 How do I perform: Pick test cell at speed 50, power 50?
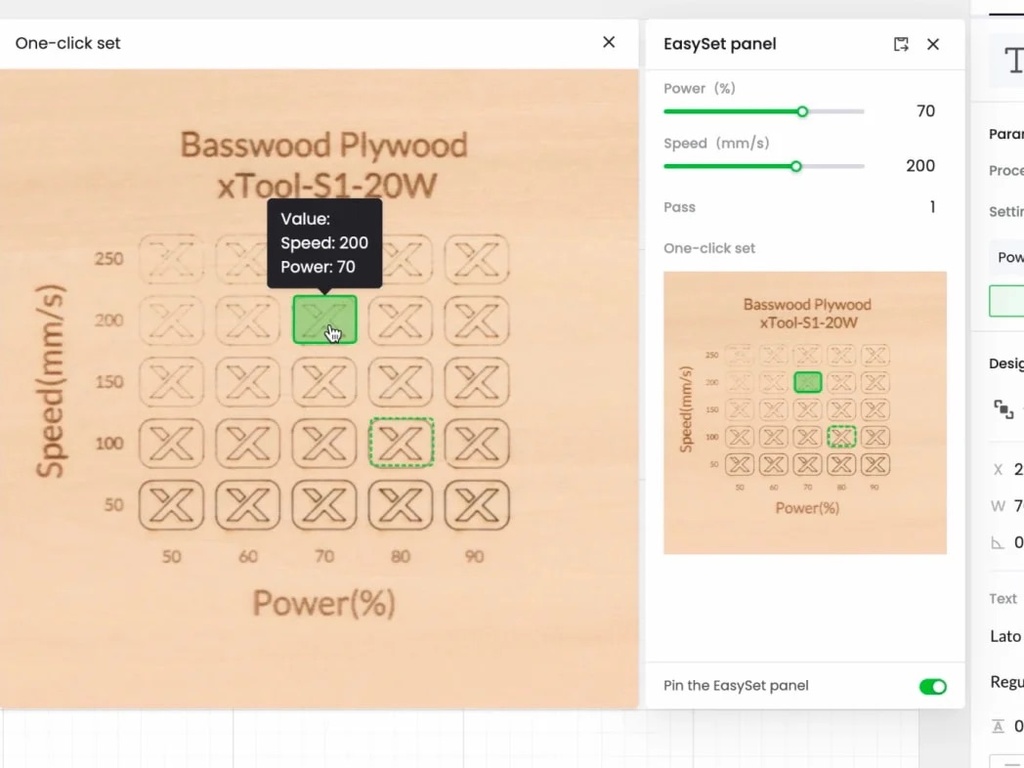(172, 505)
